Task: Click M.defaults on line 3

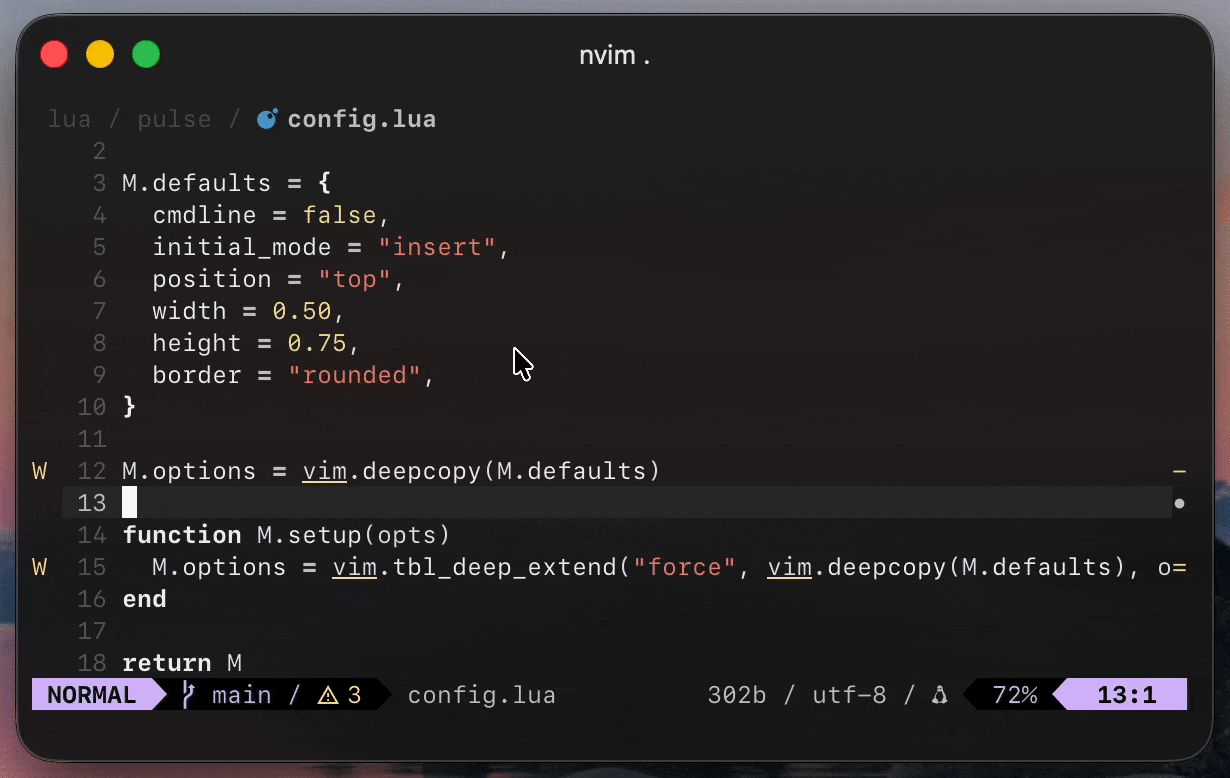Action: (x=197, y=183)
